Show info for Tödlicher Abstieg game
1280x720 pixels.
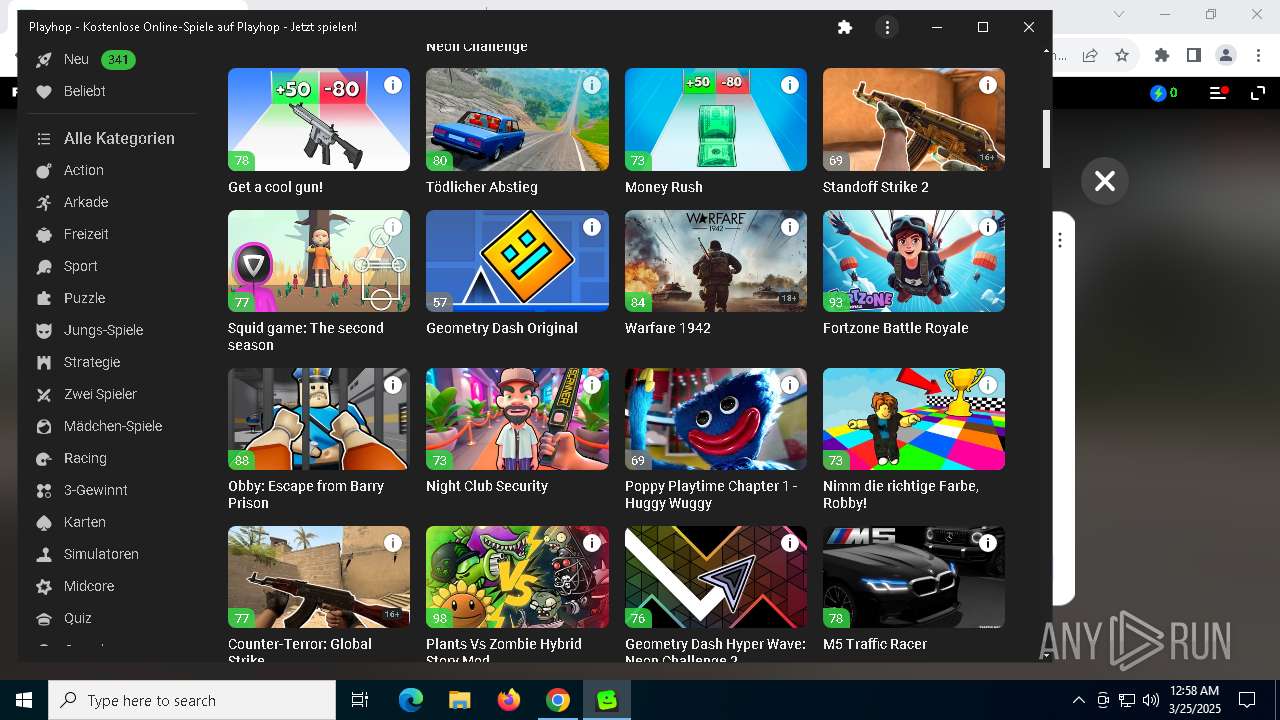[x=592, y=85]
